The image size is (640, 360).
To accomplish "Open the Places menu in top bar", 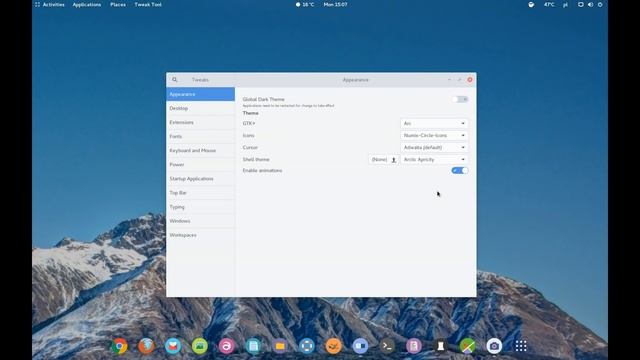I will 118,4.
